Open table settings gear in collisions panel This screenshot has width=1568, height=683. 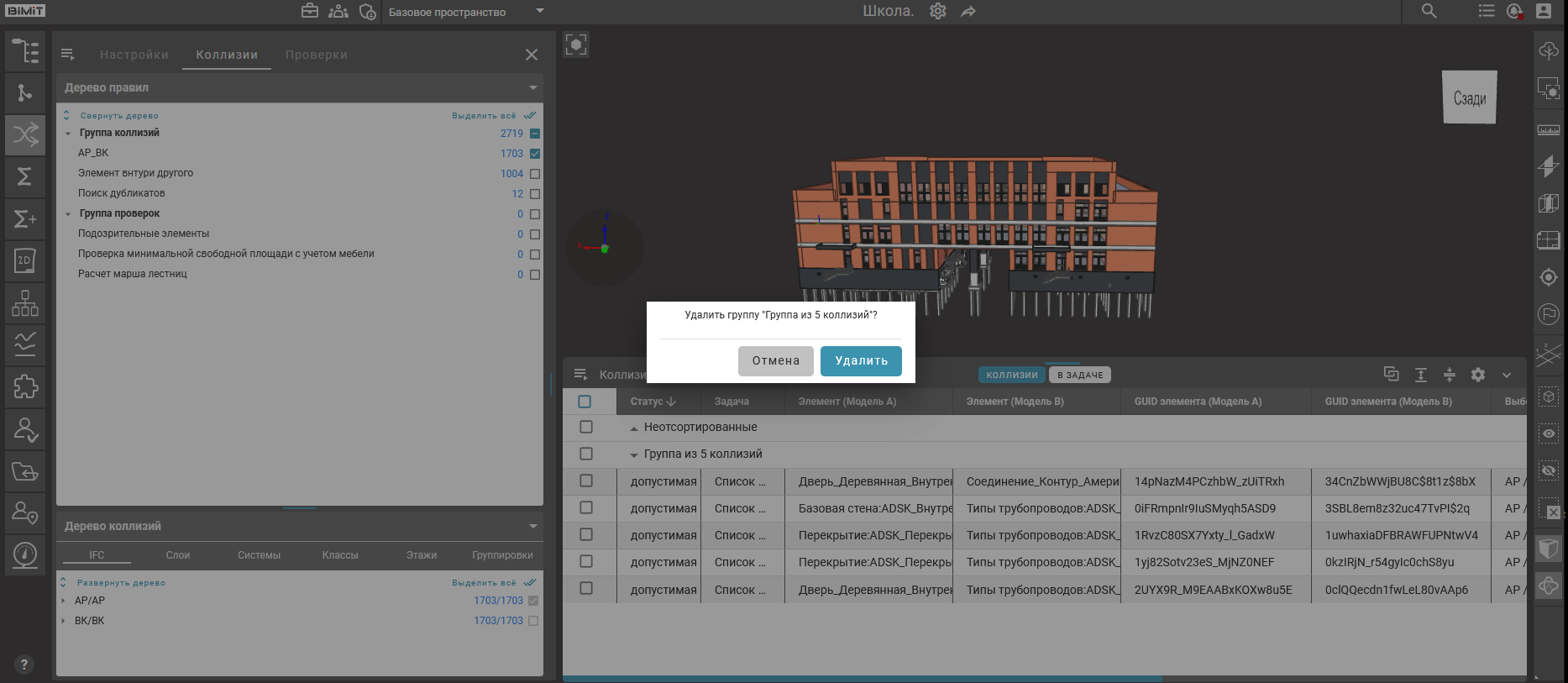(x=1478, y=375)
